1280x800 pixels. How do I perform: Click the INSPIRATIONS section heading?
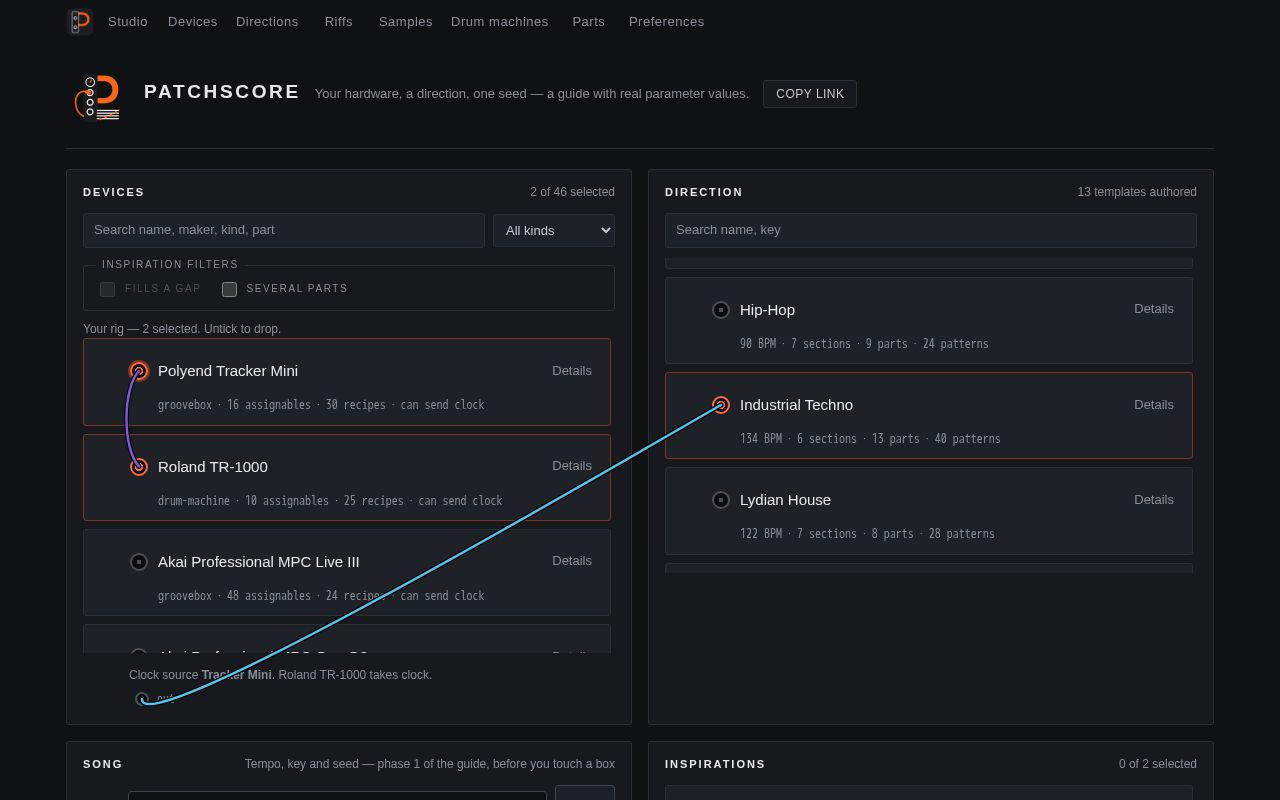[715, 764]
